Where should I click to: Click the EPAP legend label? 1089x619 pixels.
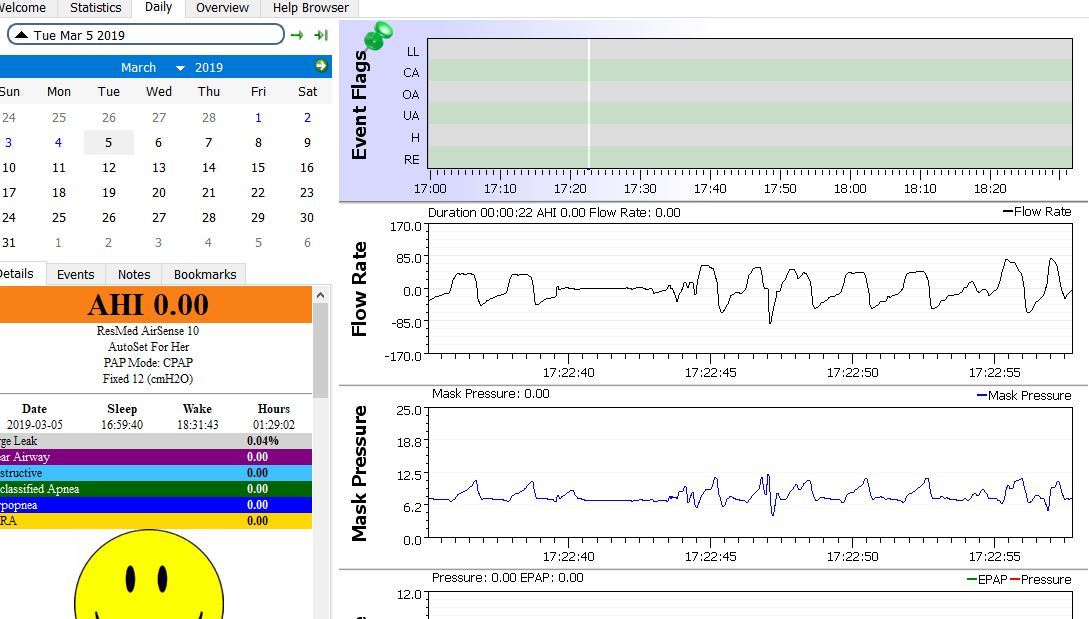987,579
